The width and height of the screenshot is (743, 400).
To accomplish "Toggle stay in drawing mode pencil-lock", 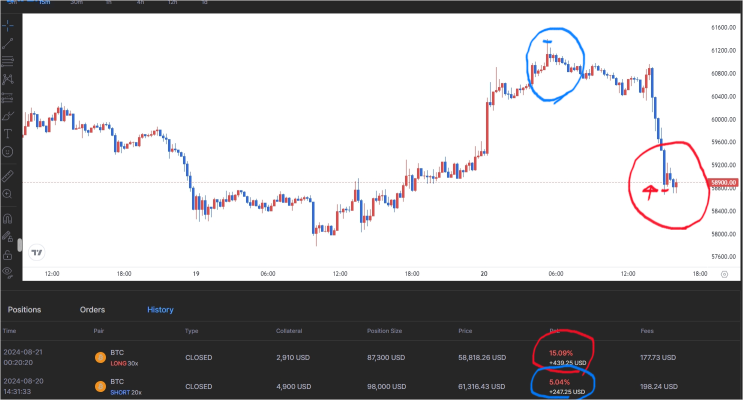I will click(x=8, y=236).
